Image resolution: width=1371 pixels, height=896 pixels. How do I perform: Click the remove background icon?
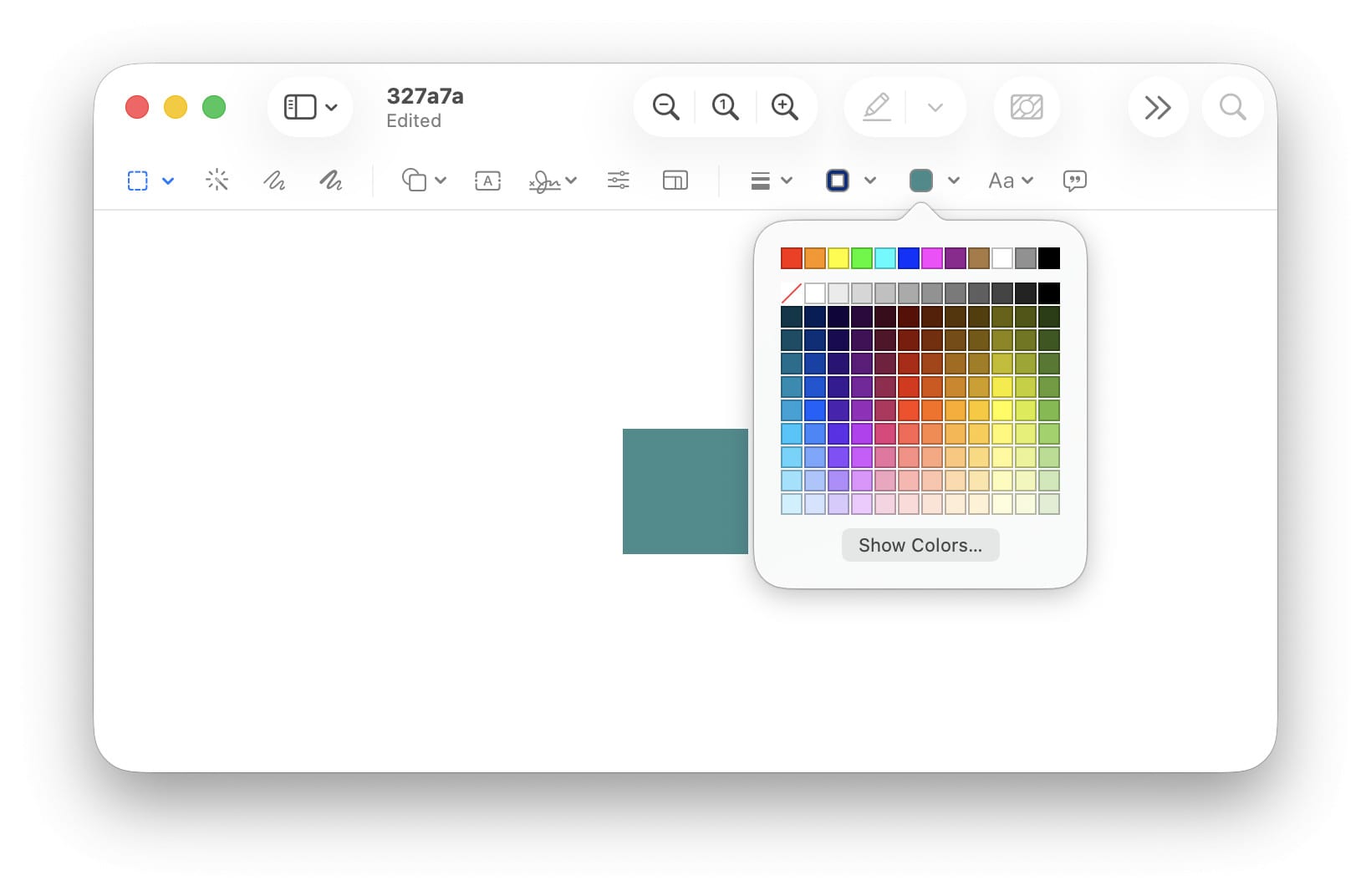click(1027, 107)
